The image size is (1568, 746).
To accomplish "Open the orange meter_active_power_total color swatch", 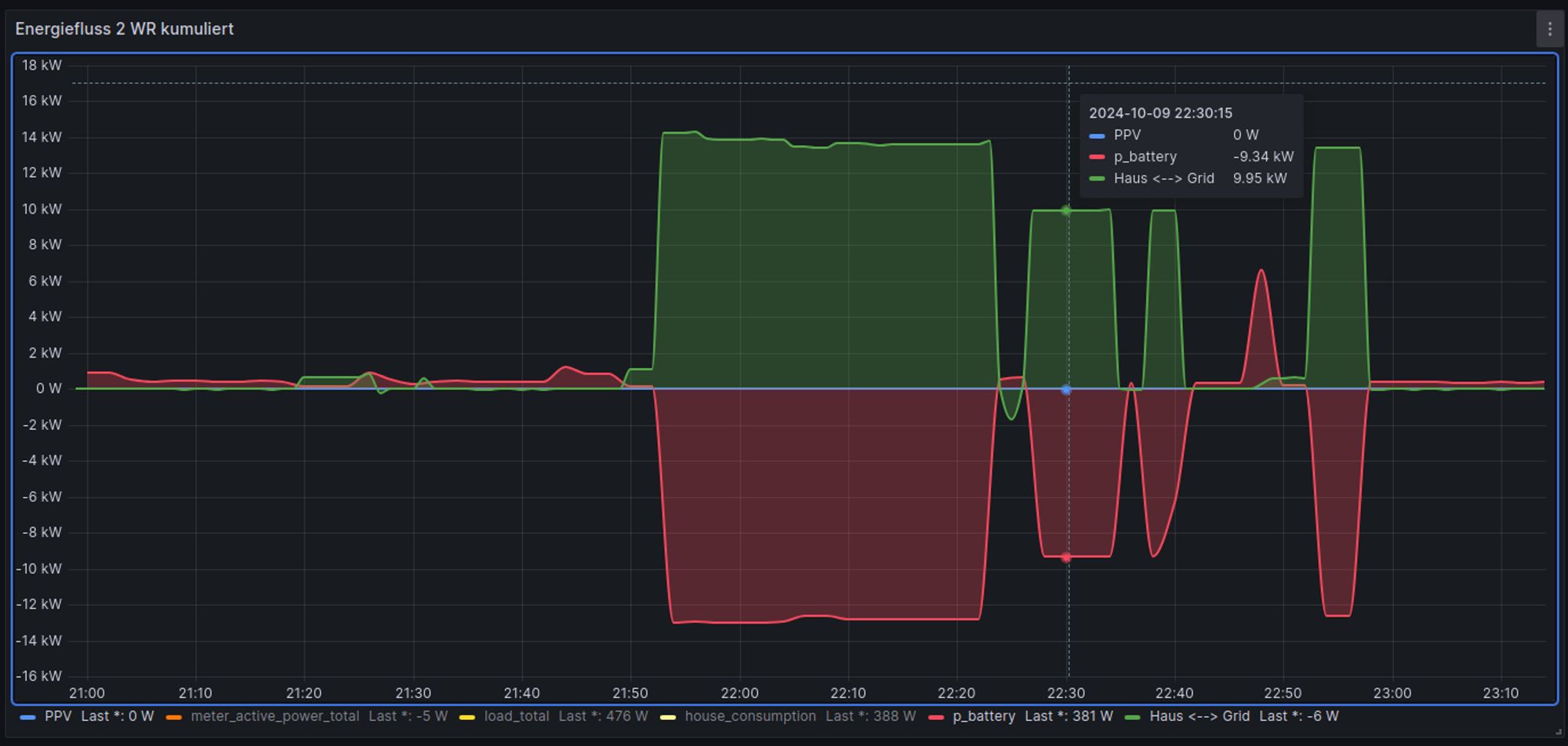I will click(x=173, y=717).
